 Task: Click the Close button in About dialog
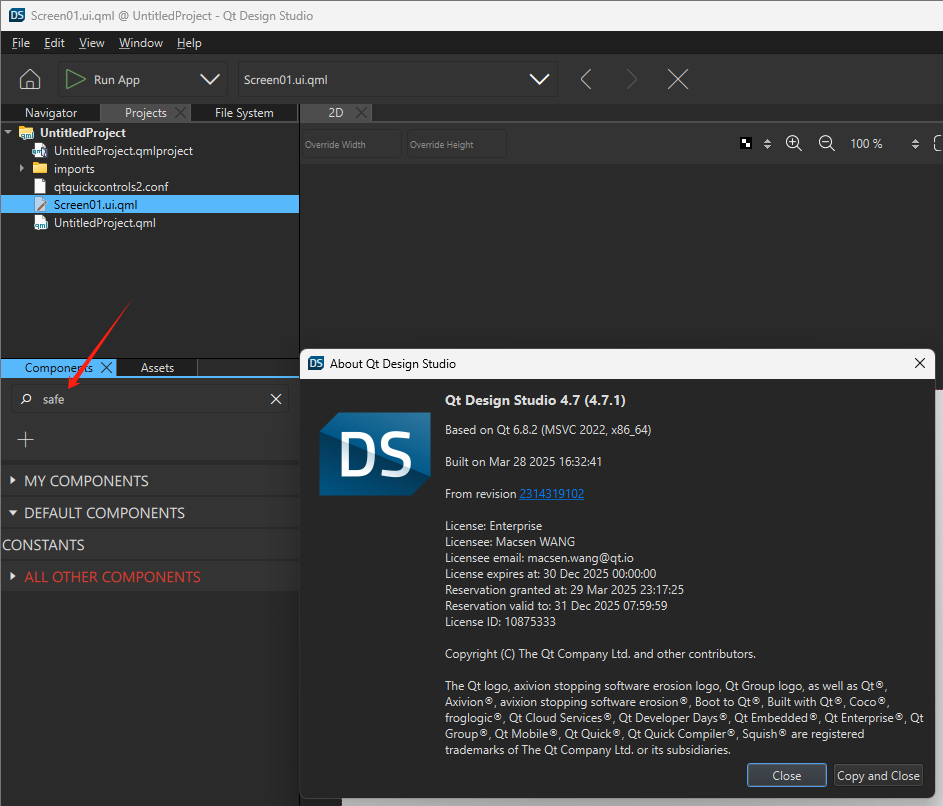pyautogui.click(x=787, y=775)
